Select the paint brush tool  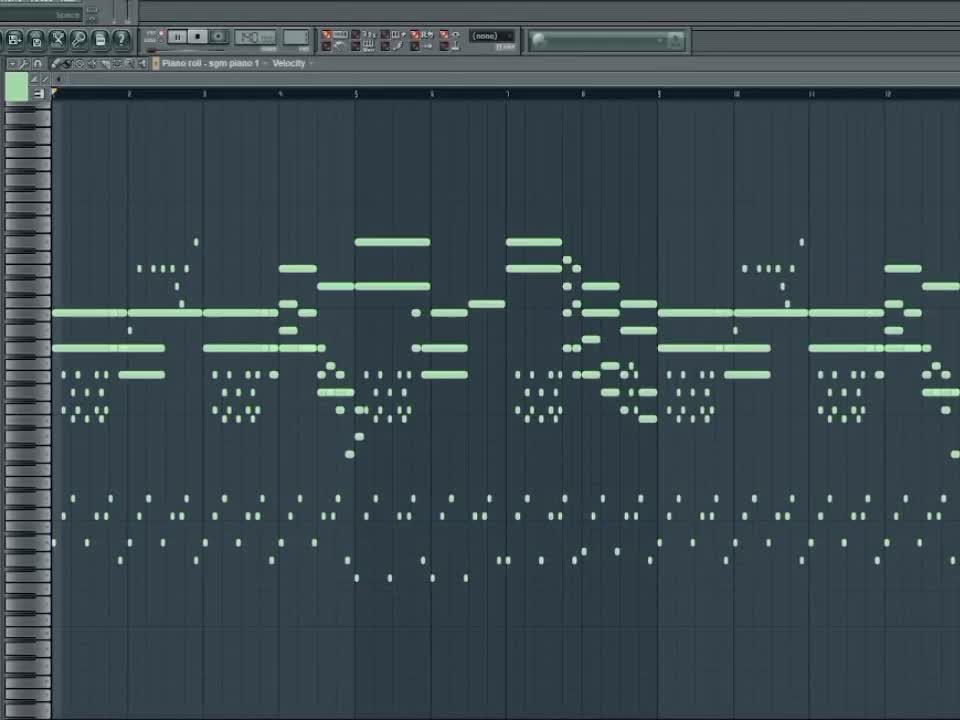(67, 63)
